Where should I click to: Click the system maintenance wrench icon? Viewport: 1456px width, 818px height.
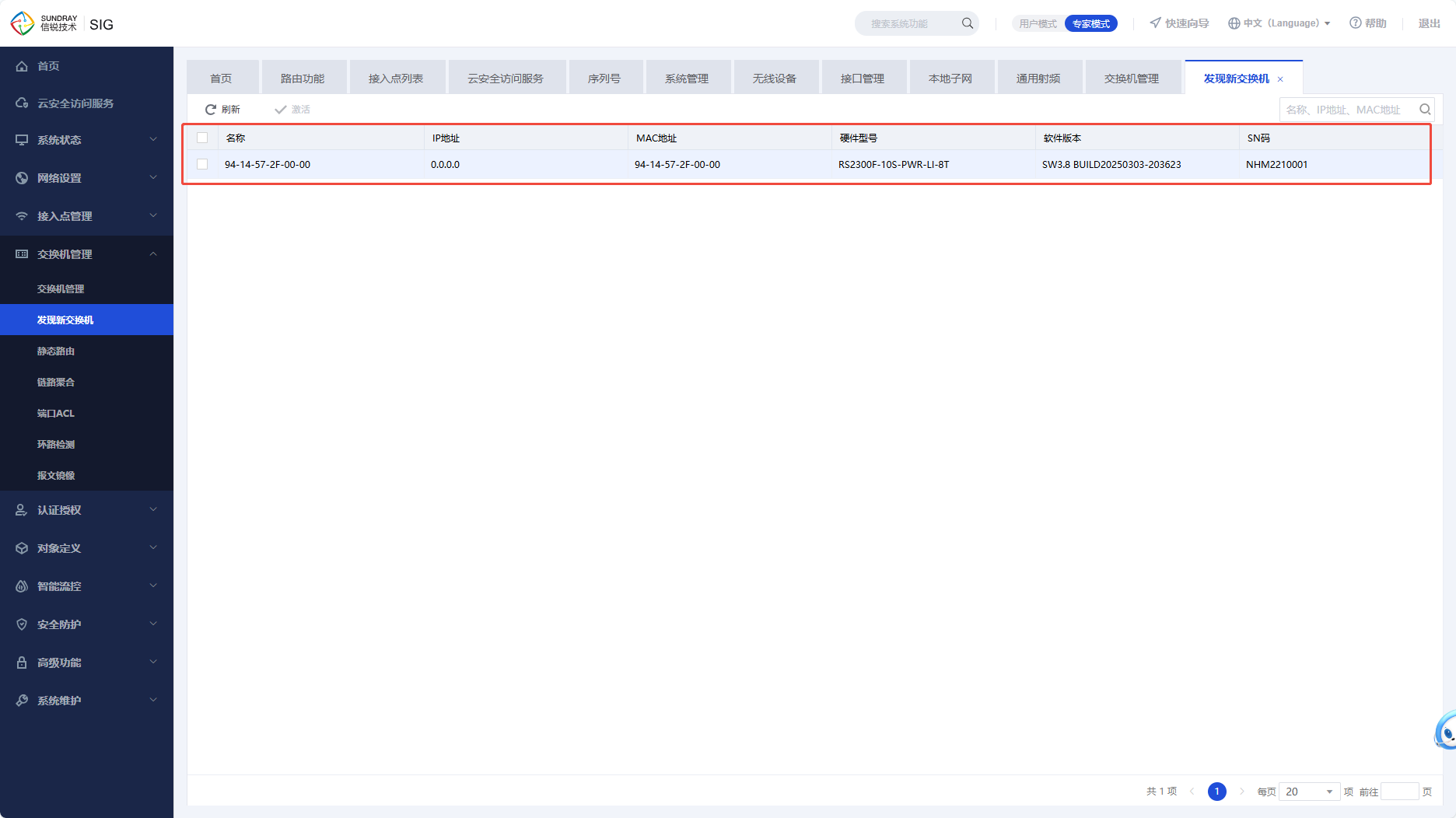point(22,701)
